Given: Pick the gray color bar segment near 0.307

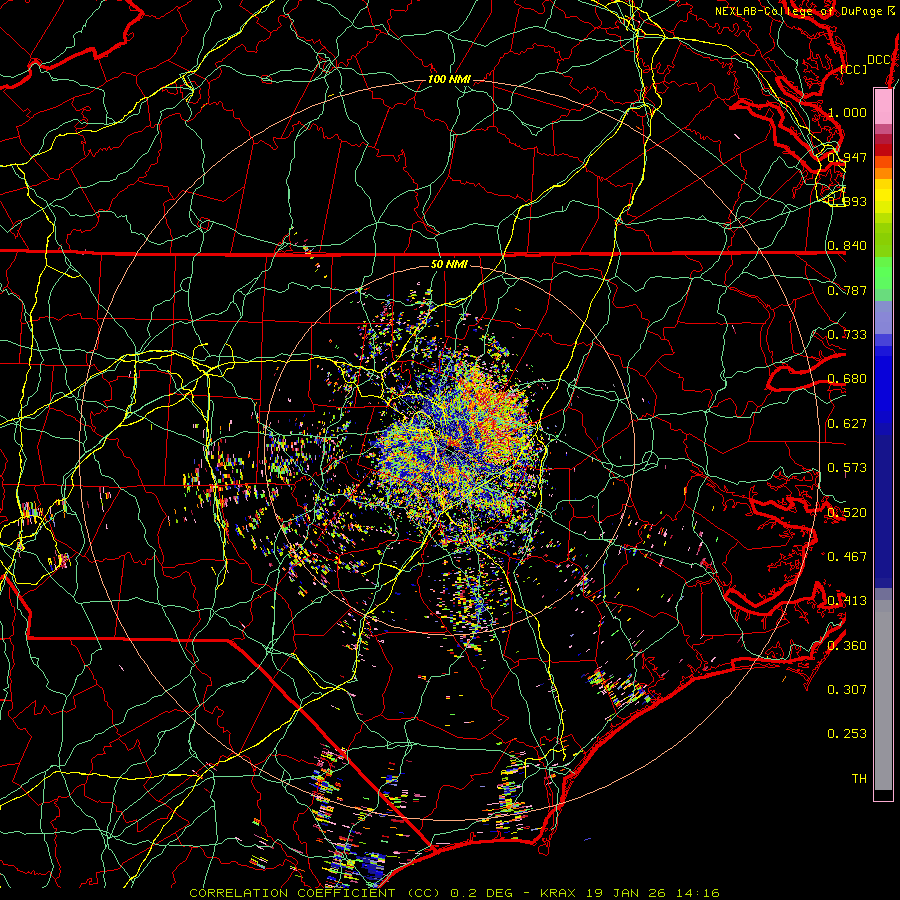Looking at the screenshot, I should 883,695.
